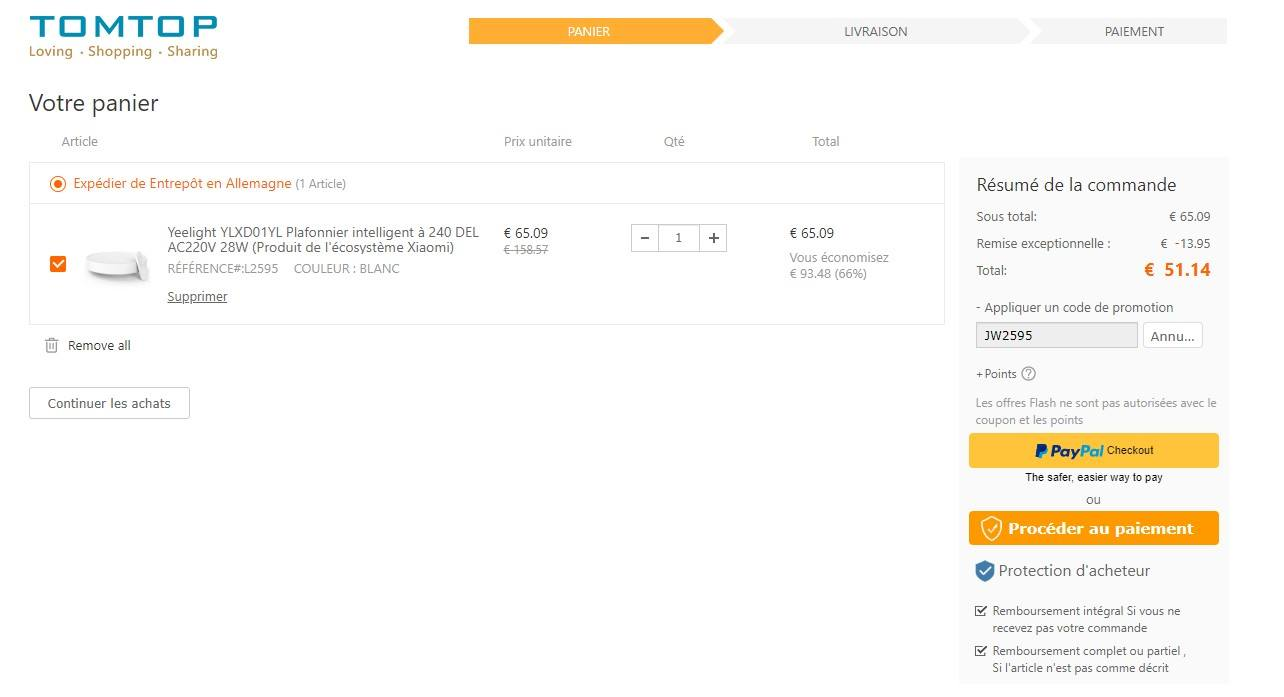The height and width of the screenshot is (697, 1284).
Task: Select the Germany warehouse radio button
Action: (58, 184)
